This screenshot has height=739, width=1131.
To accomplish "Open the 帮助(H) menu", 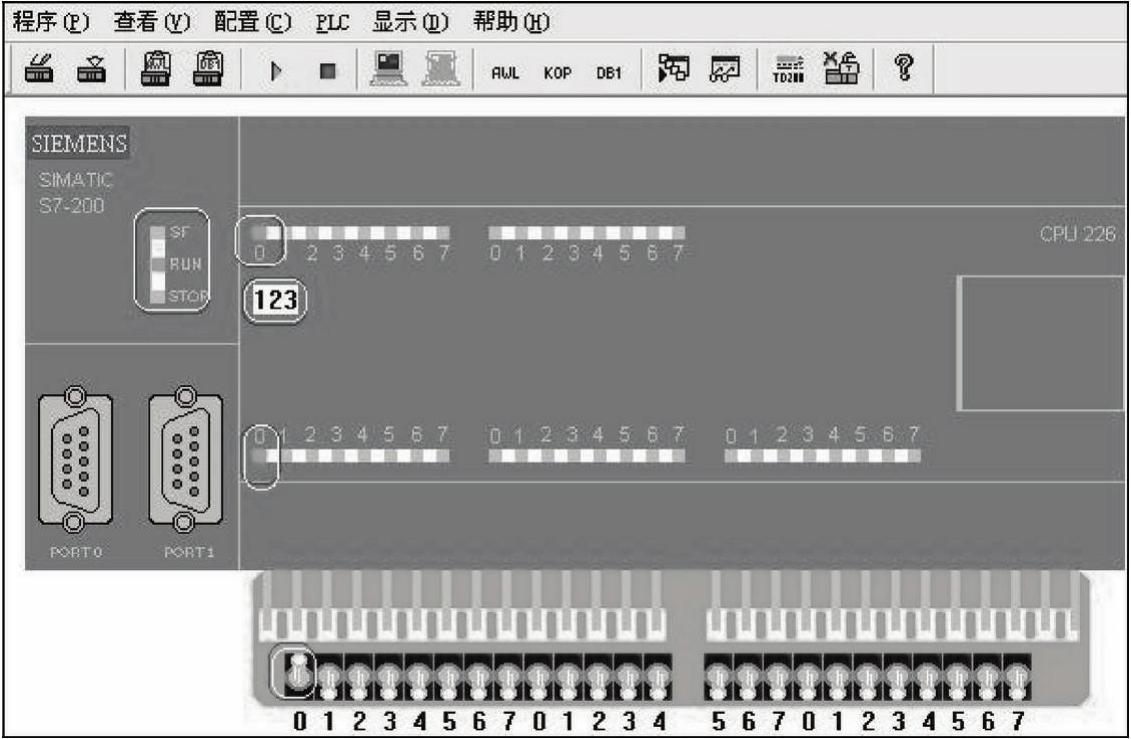I will tap(511, 22).
